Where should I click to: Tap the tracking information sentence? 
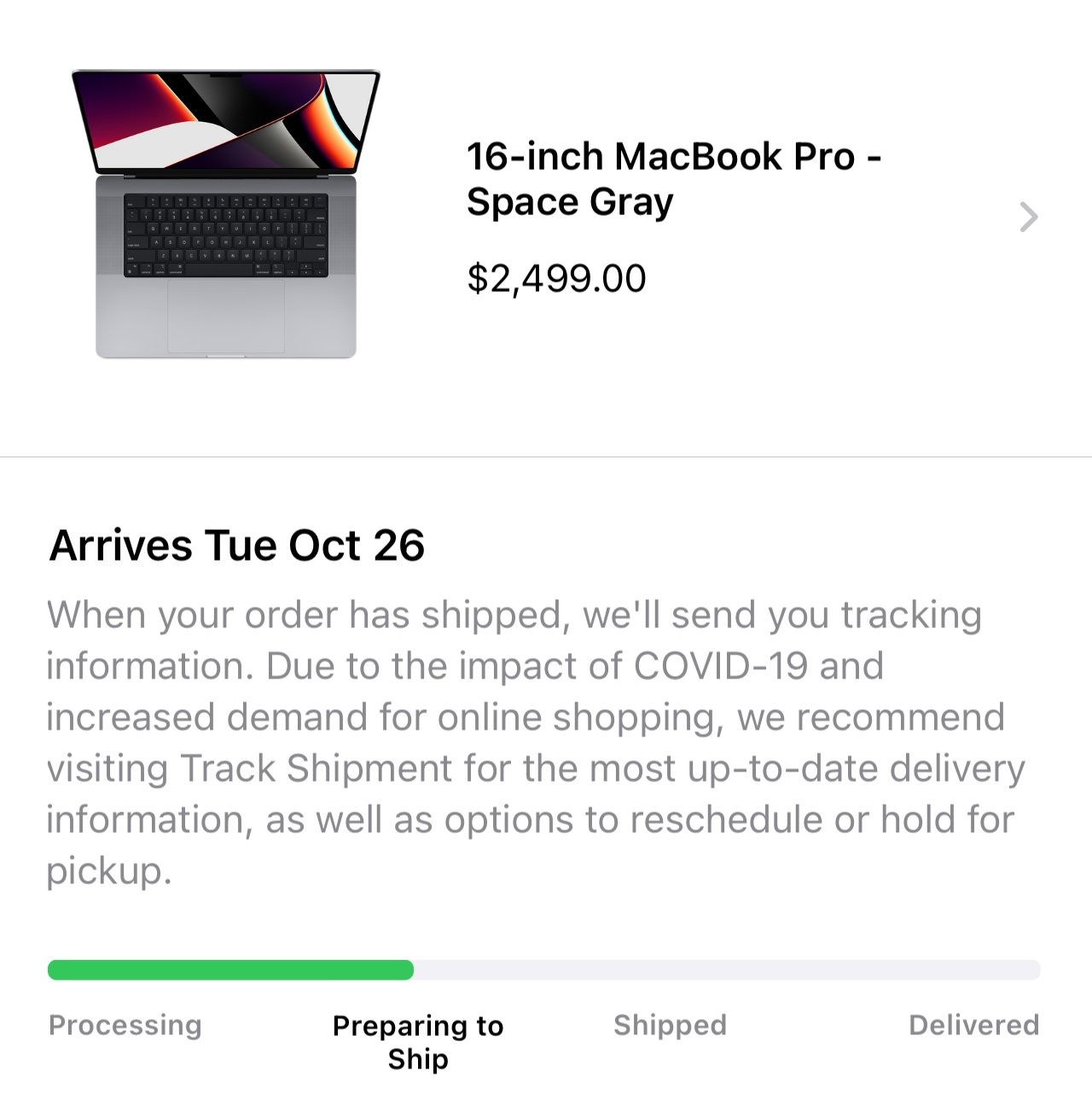click(512, 615)
